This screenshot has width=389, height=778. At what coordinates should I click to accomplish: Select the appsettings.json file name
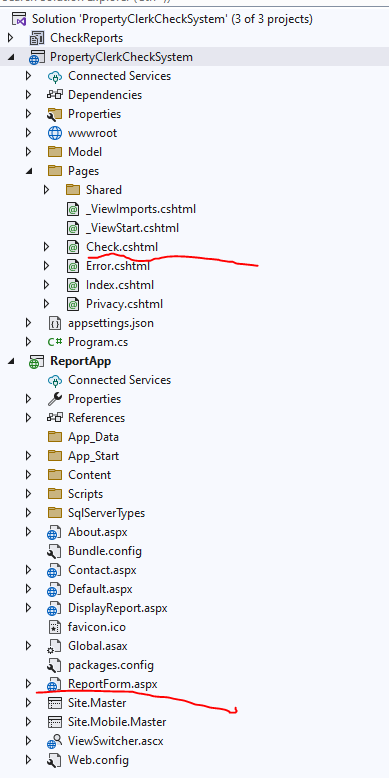[x=111, y=324]
